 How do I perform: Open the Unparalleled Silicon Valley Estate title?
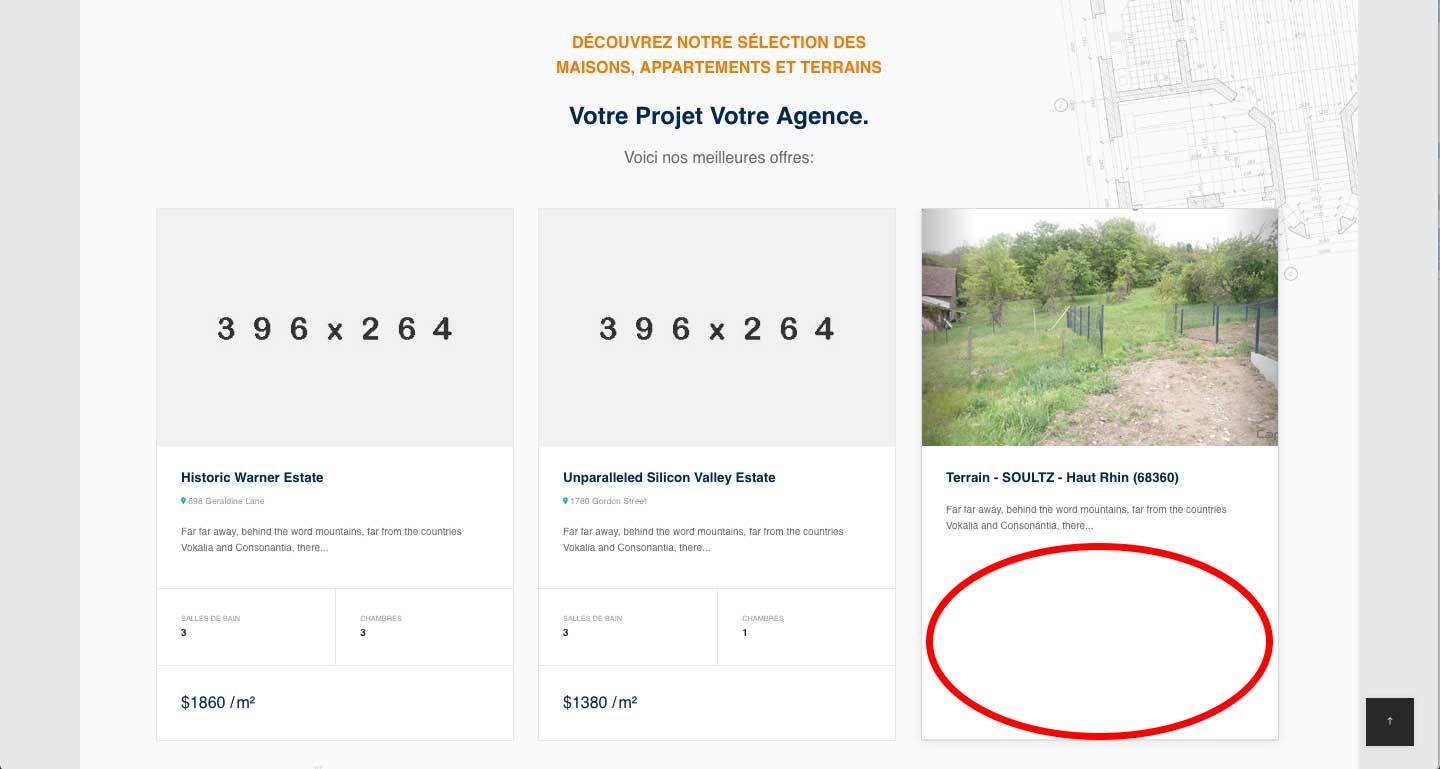669,478
